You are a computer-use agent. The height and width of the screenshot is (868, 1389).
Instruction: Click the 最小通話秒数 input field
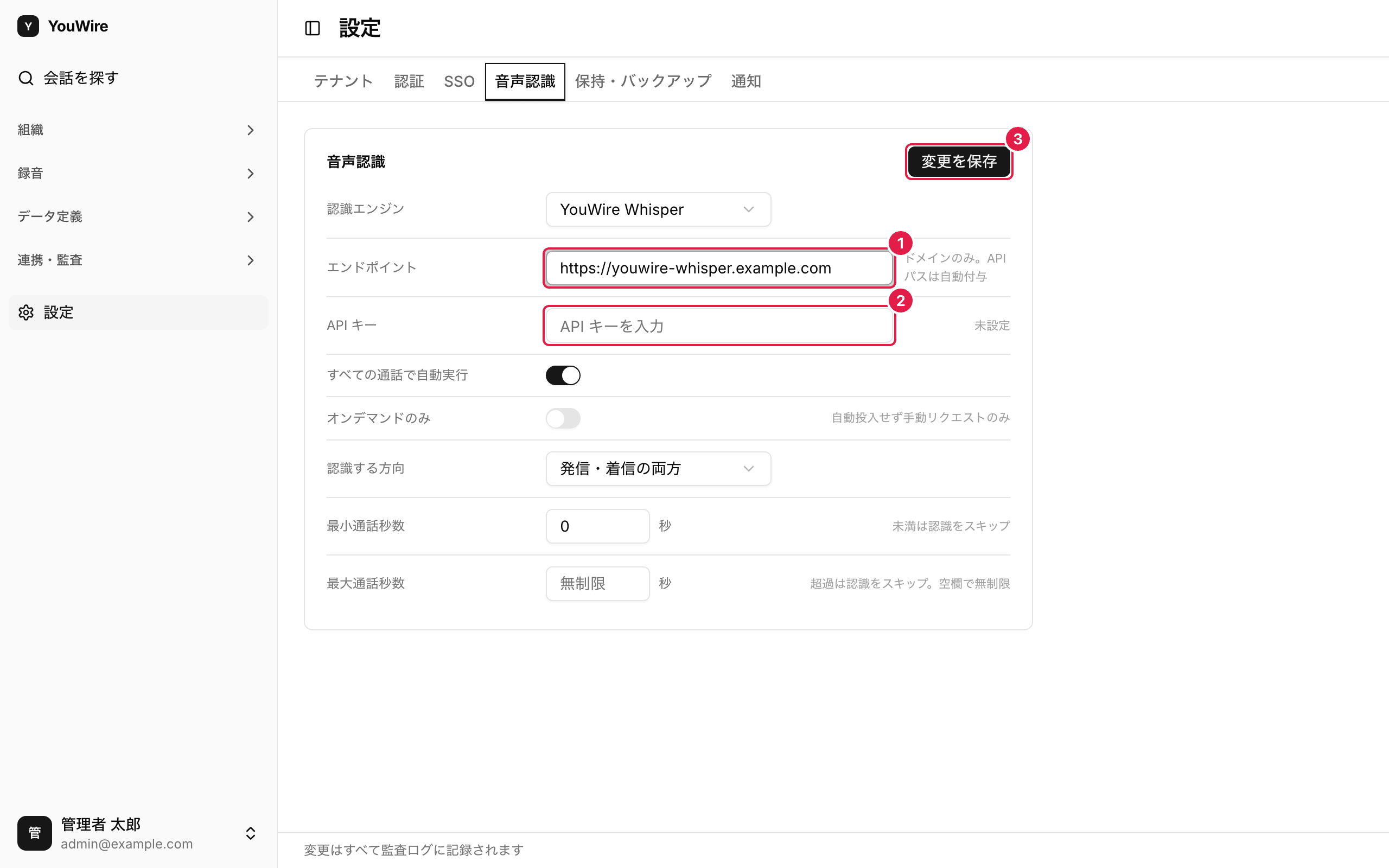coord(597,526)
